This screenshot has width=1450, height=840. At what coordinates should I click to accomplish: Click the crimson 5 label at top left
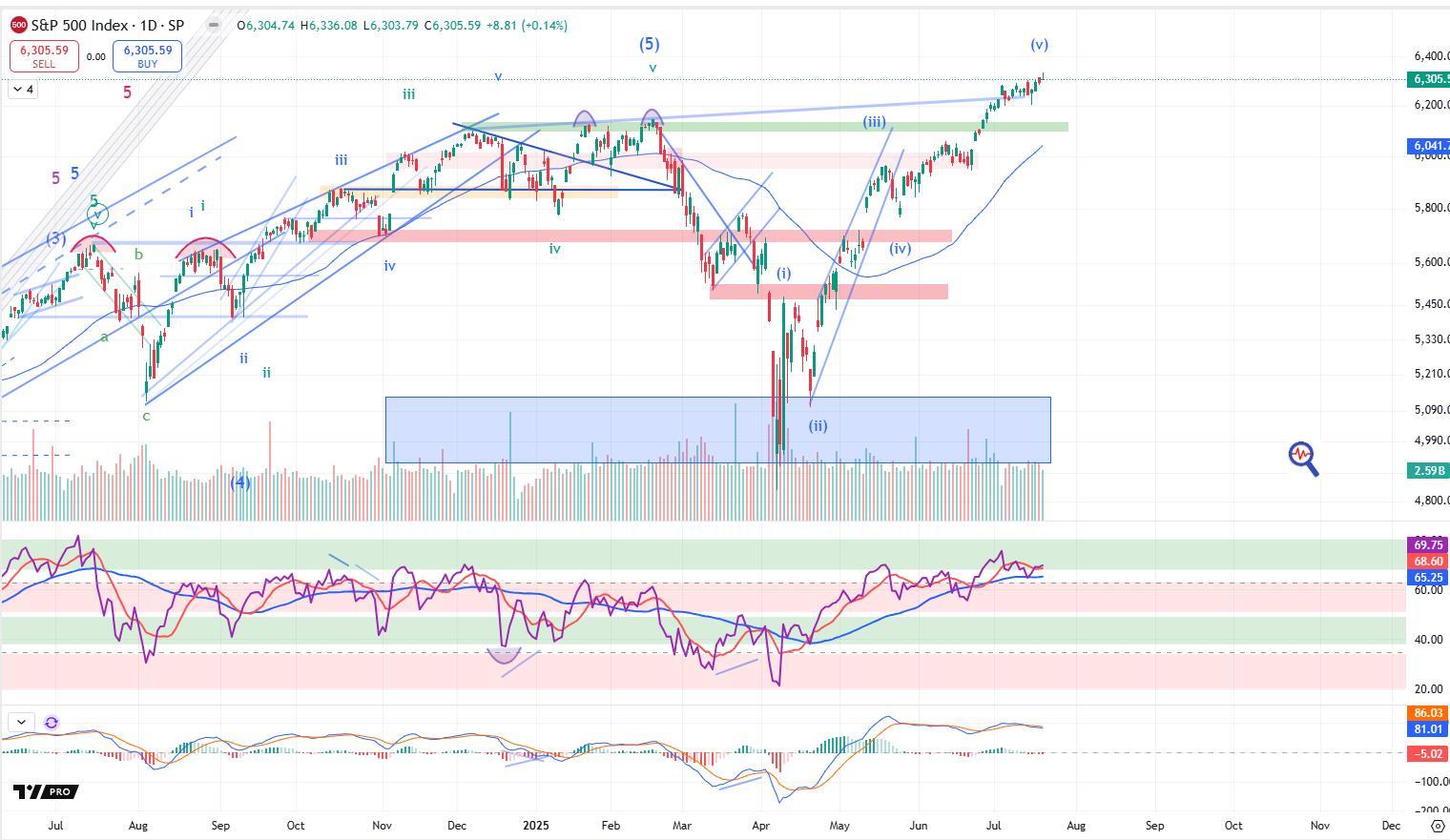(127, 92)
